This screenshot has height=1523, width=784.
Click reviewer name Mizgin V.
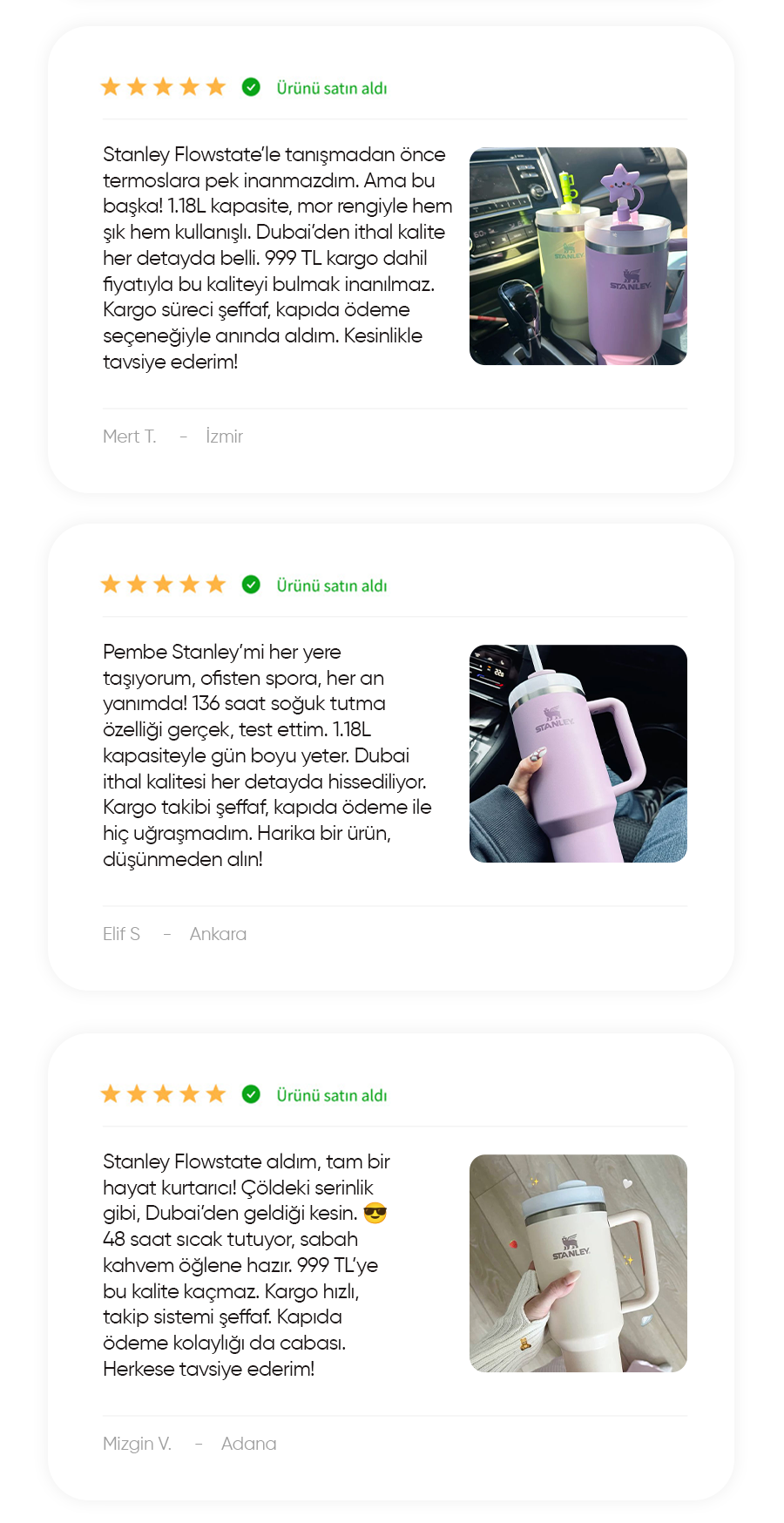pyautogui.click(x=137, y=1444)
